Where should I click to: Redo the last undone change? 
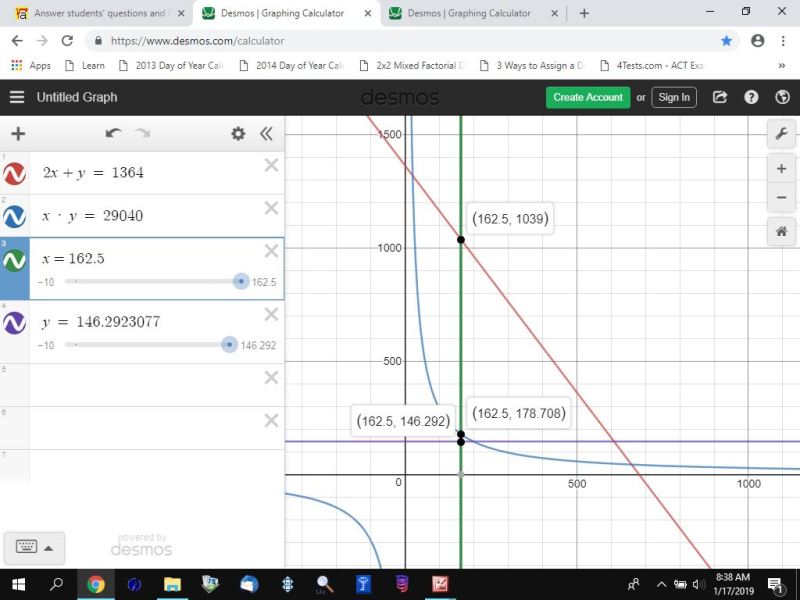(x=142, y=134)
